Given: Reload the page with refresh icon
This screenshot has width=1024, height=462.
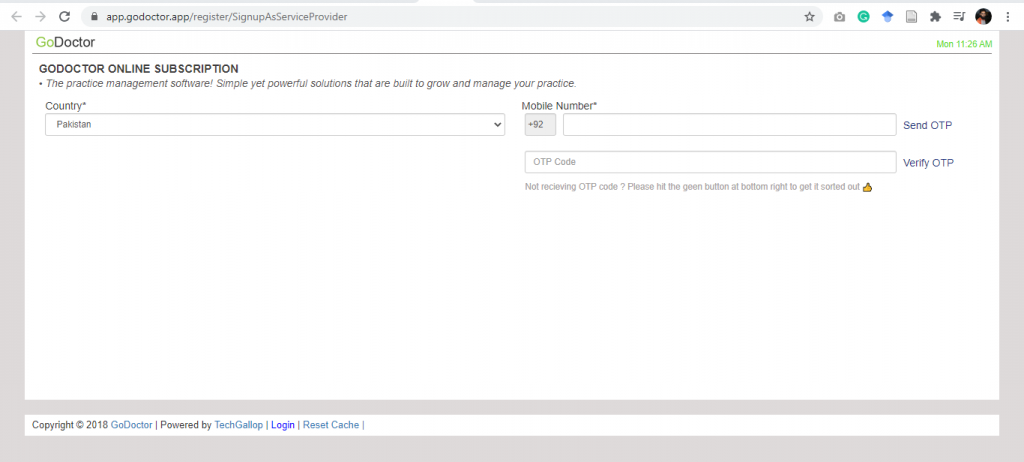Looking at the screenshot, I should click(64, 16).
